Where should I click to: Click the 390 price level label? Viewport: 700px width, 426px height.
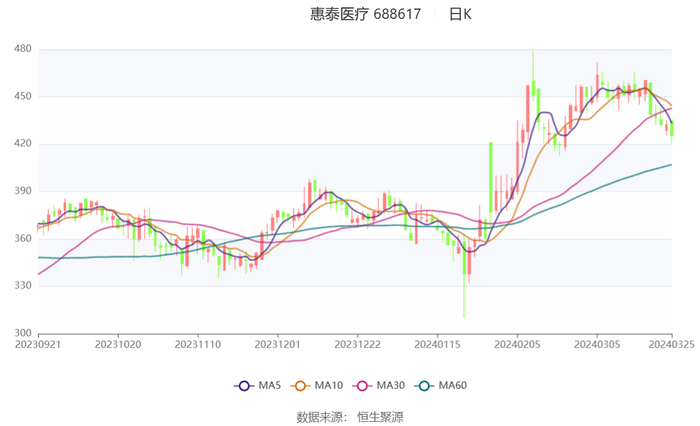pyautogui.click(x=23, y=191)
